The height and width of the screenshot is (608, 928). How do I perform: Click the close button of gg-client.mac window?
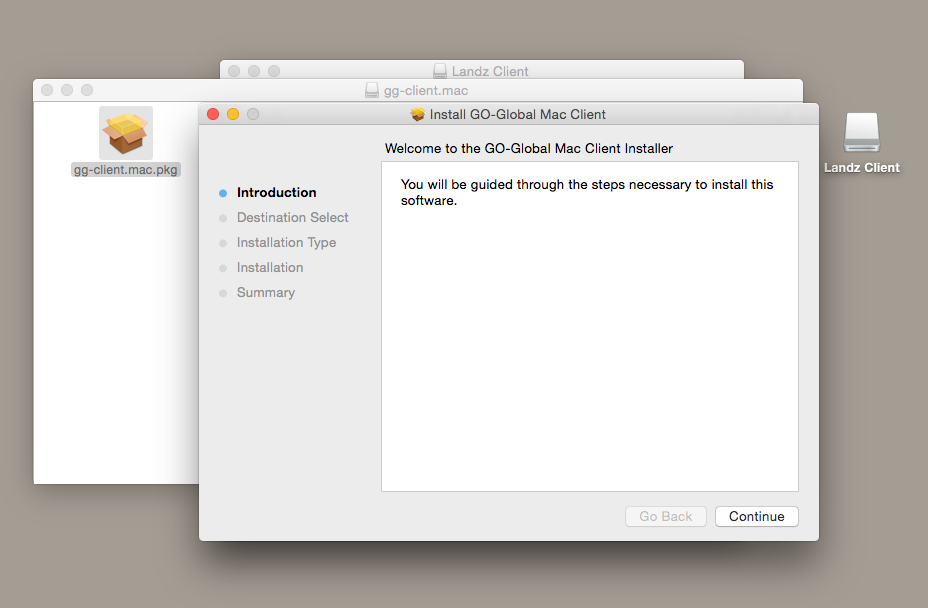47,90
